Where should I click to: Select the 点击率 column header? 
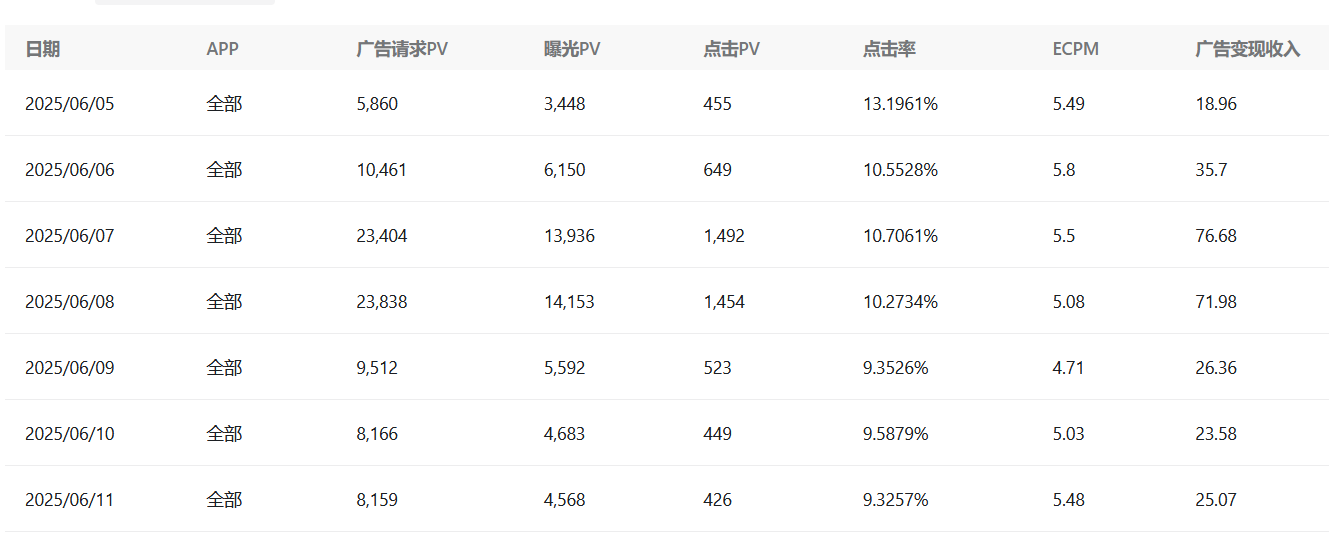pyautogui.click(x=889, y=49)
